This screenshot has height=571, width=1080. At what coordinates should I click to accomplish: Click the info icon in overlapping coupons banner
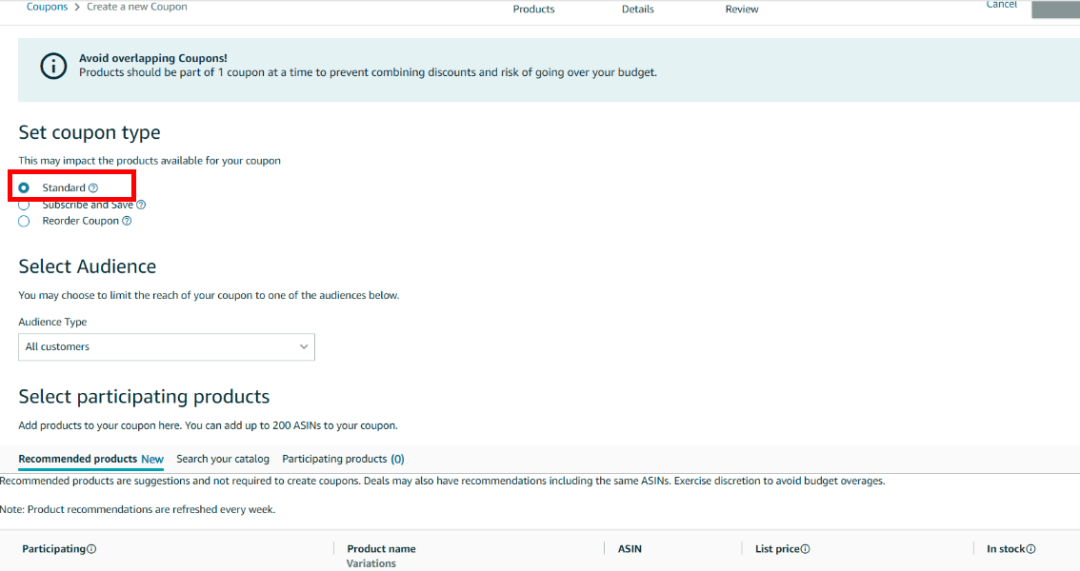pyautogui.click(x=53, y=66)
